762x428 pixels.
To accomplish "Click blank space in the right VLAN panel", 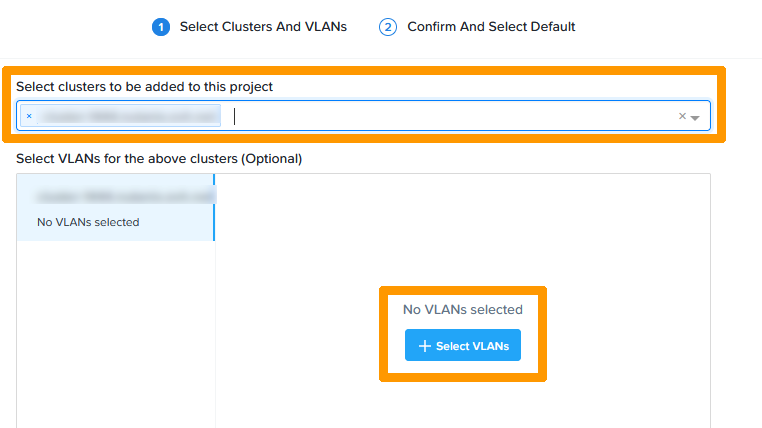I will [600, 230].
